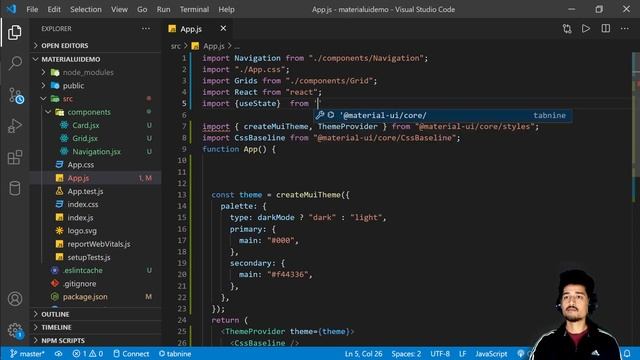Open the View menu

tap(119, 9)
